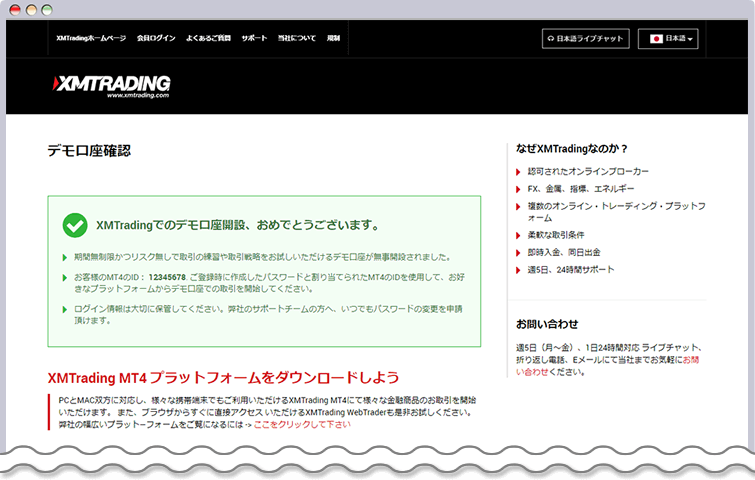Open よくあるご質問 FAQ menu
The image size is (755, 480).
[208, 38]
